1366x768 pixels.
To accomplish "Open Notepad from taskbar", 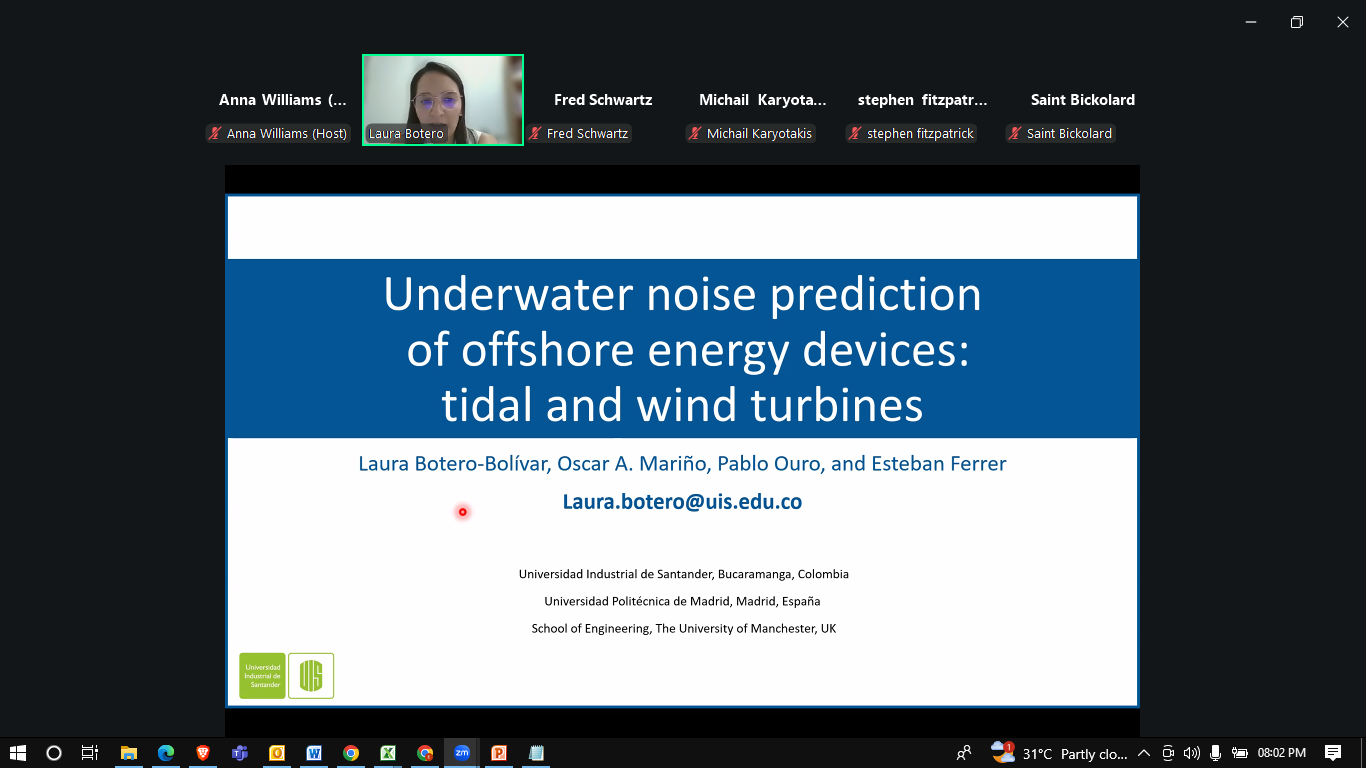I will tap(536, 753).
